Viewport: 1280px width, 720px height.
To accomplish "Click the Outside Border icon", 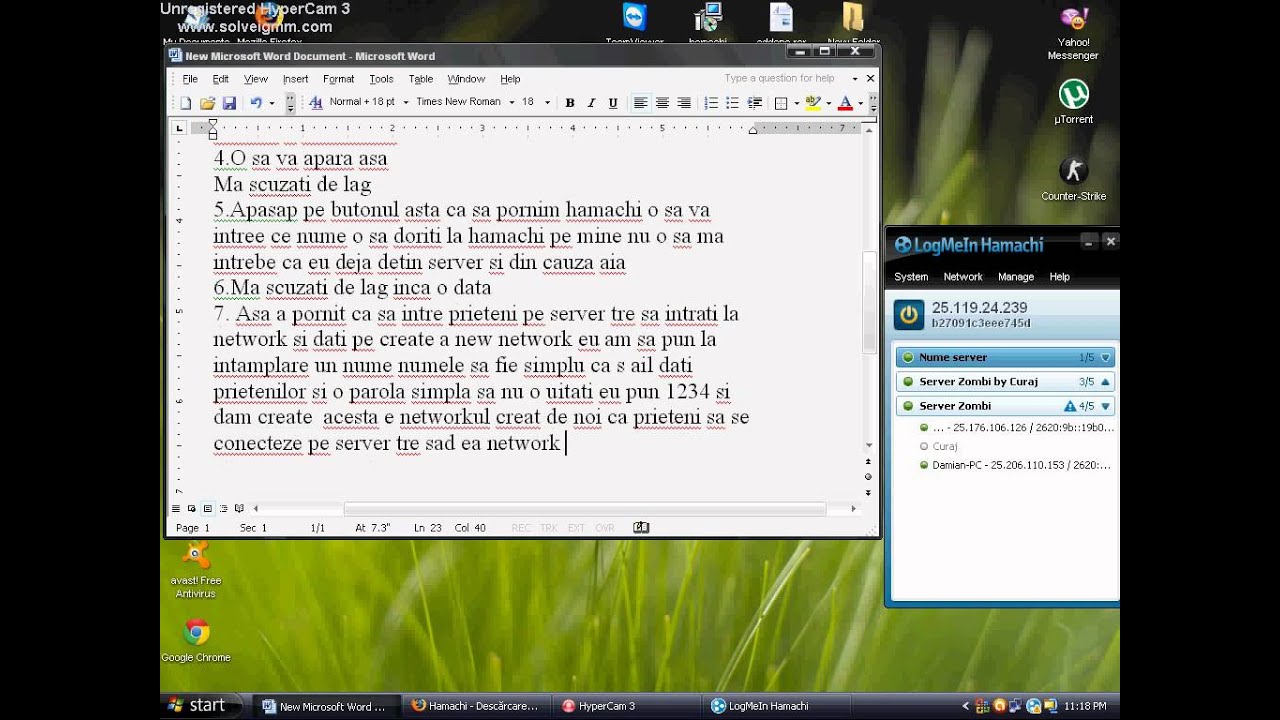I will click(x=781, y=103).
